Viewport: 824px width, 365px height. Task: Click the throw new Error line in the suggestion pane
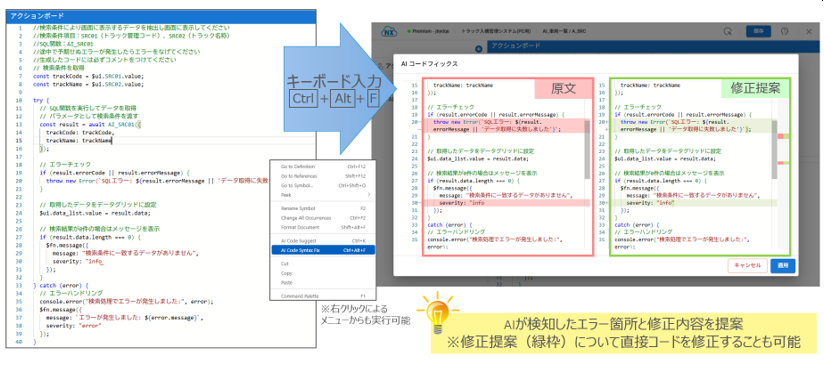tap(694, 125)
